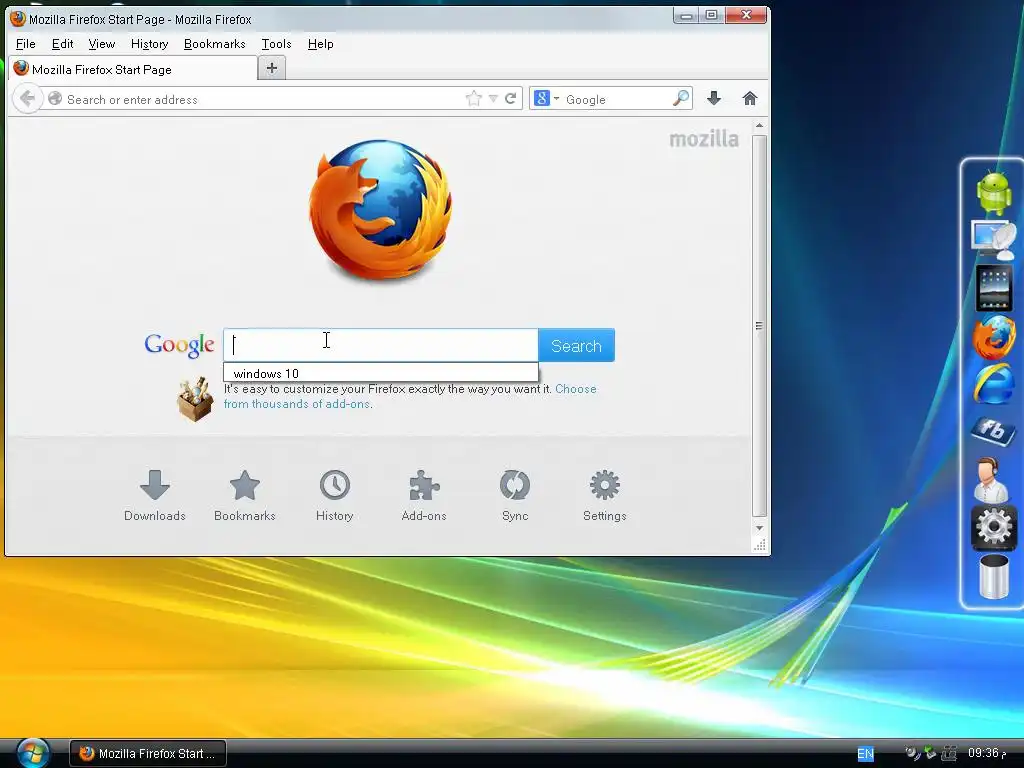1024x768 pixels.
Task: Launch Firefox from the desktop dock
Action: point(993,336)
